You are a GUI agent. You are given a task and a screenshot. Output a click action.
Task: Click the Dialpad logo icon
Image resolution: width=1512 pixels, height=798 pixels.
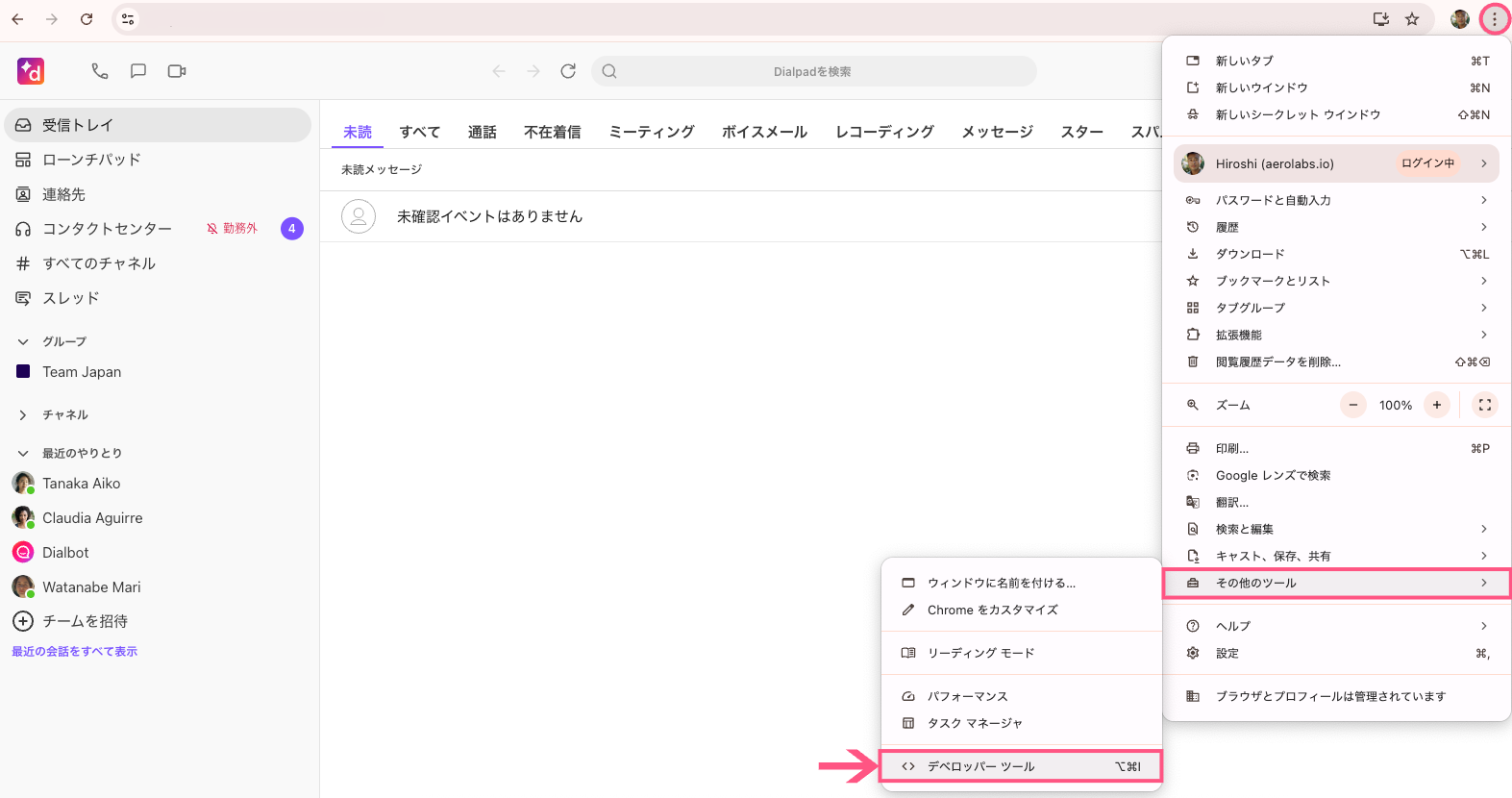pyautogui.click(x=31, y=71)
